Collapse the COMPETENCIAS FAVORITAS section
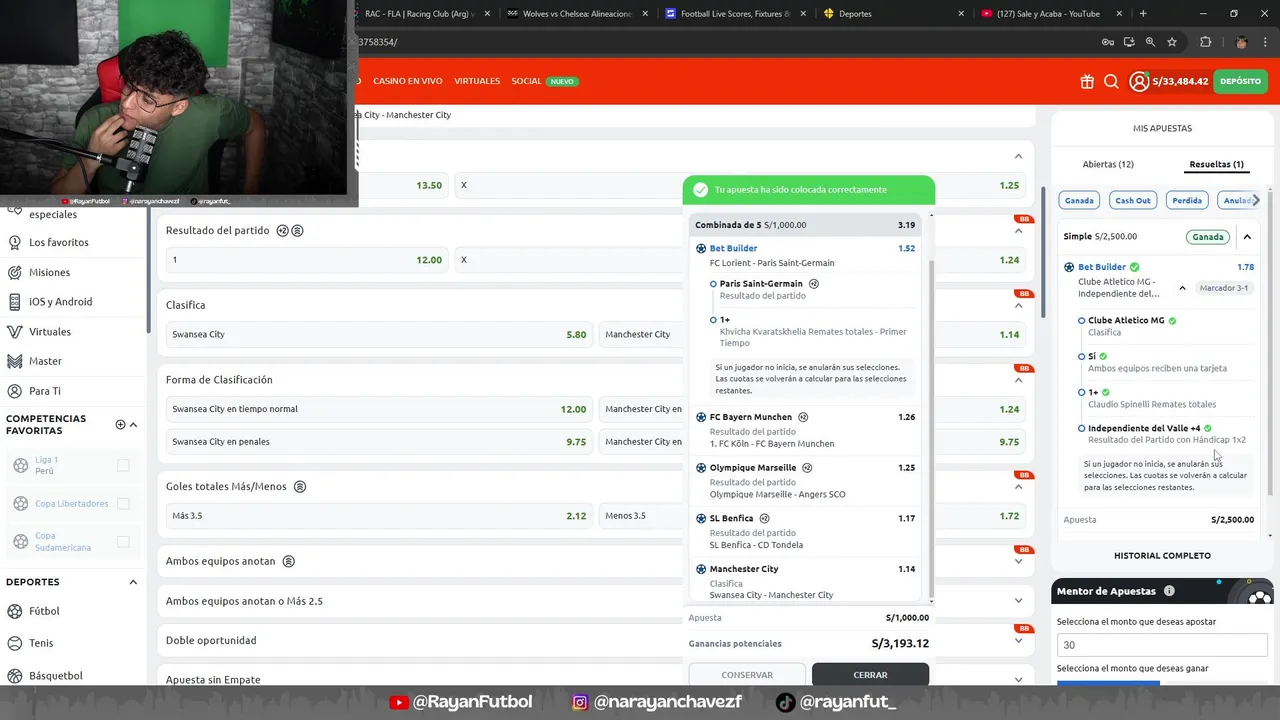Viewport: 1280px width, 720px height. tap(133, 424)
